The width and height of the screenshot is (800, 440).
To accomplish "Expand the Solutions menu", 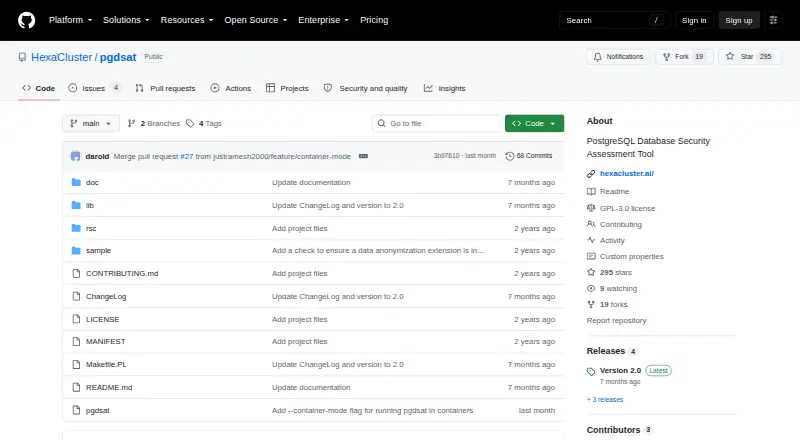I will click(126, 20).
